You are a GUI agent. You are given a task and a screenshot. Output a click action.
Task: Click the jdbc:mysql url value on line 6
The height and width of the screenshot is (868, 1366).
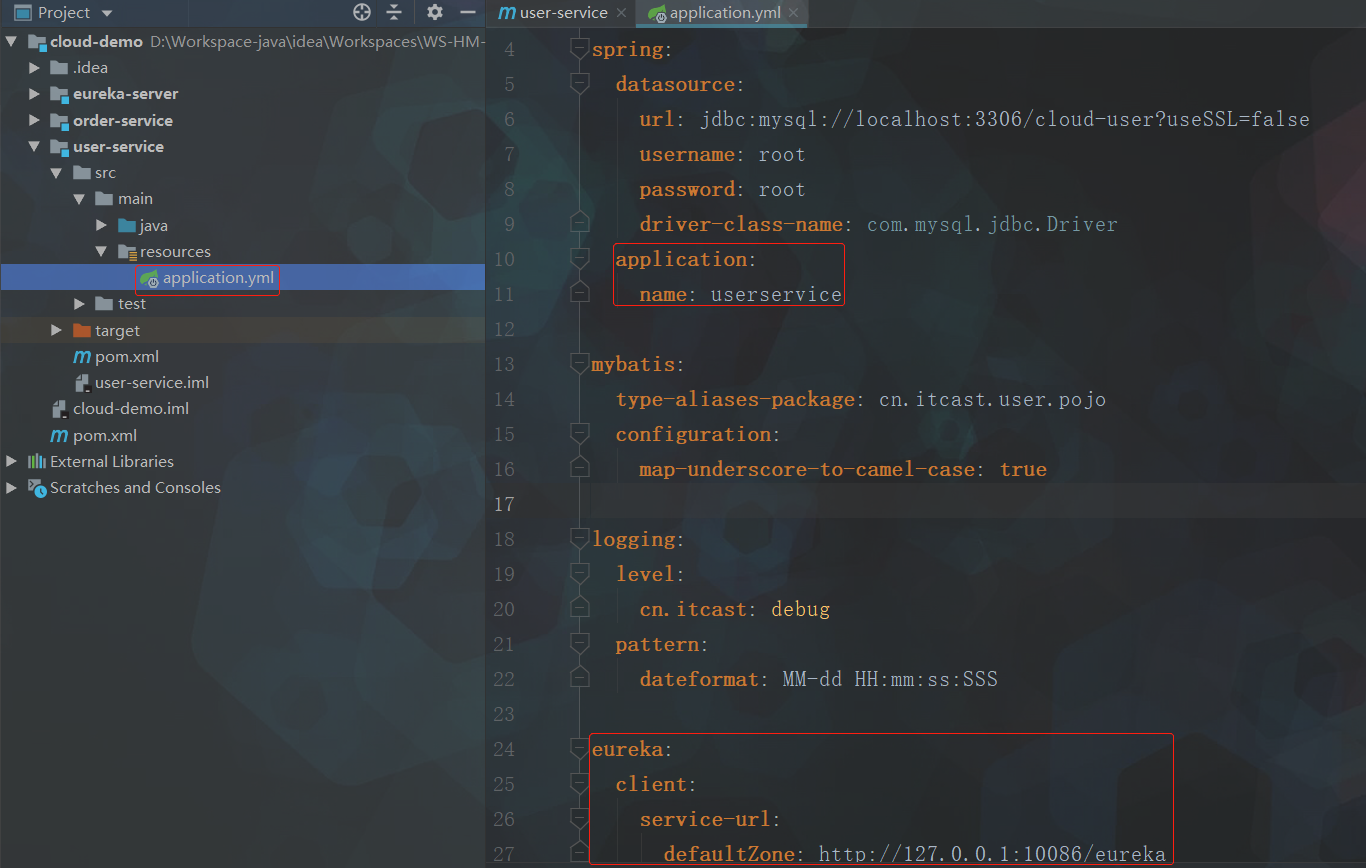coord(1005,119)
